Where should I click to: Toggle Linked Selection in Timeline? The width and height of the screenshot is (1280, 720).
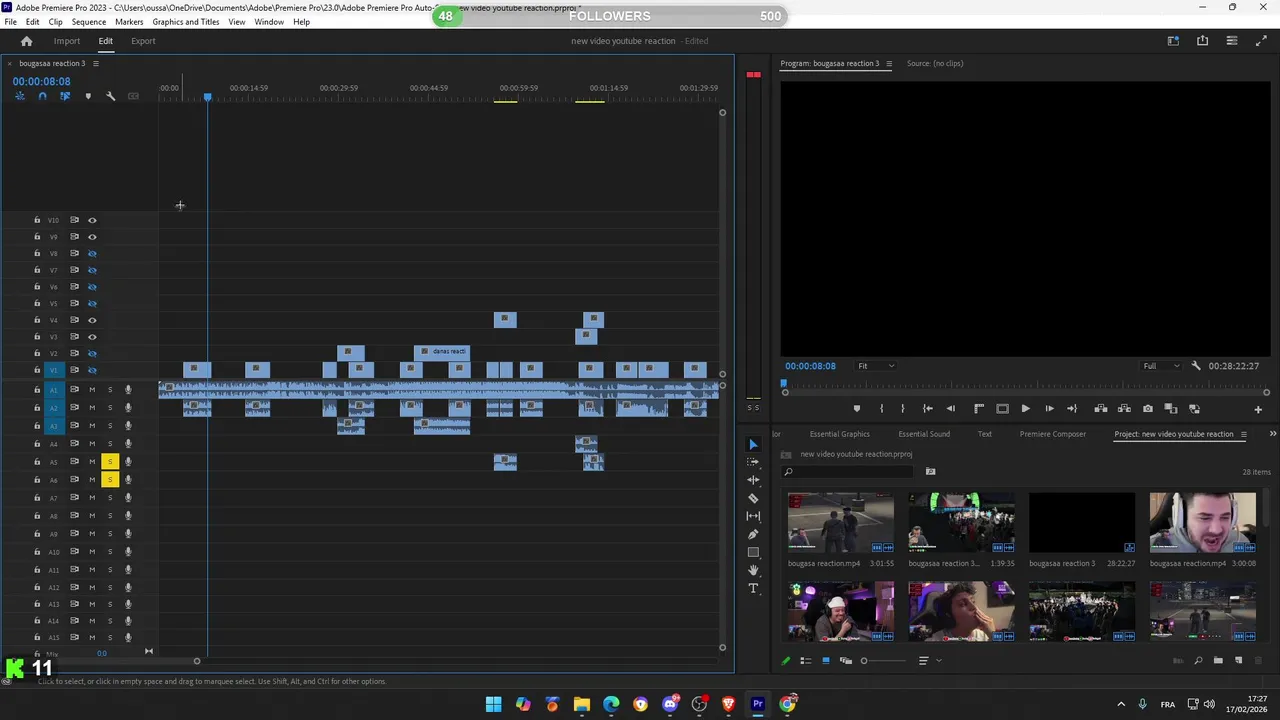coord(65,96)
